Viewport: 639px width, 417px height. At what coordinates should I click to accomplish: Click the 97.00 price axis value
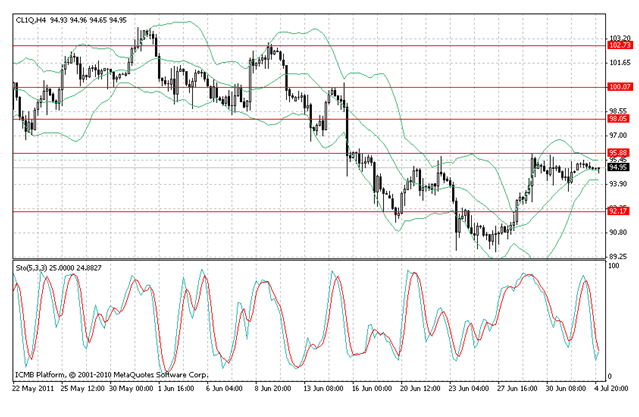[620, 135]
